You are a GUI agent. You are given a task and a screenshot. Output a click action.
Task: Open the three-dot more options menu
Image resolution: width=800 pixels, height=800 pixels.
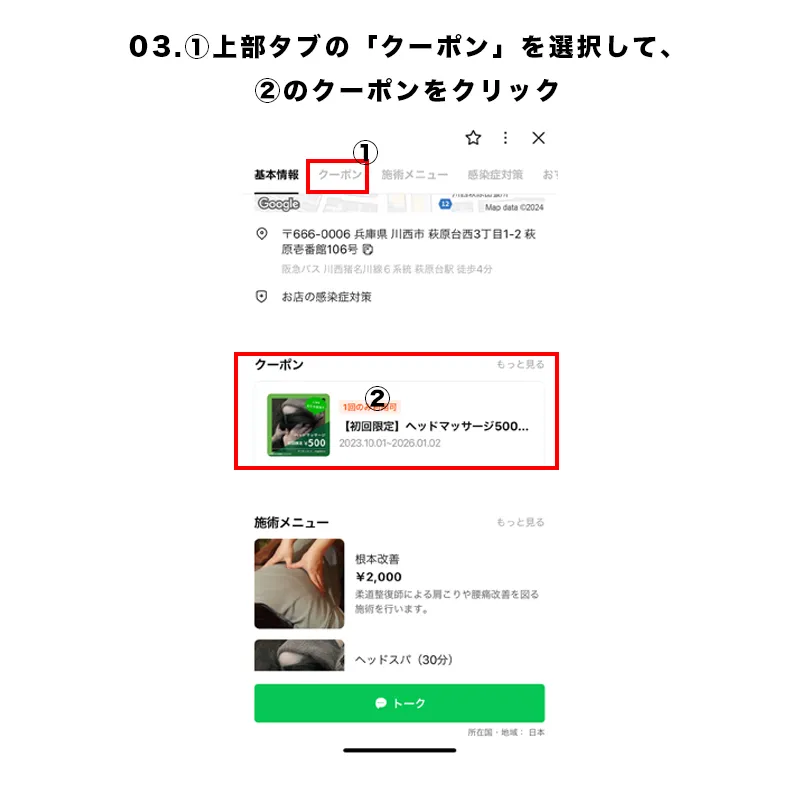505,138
